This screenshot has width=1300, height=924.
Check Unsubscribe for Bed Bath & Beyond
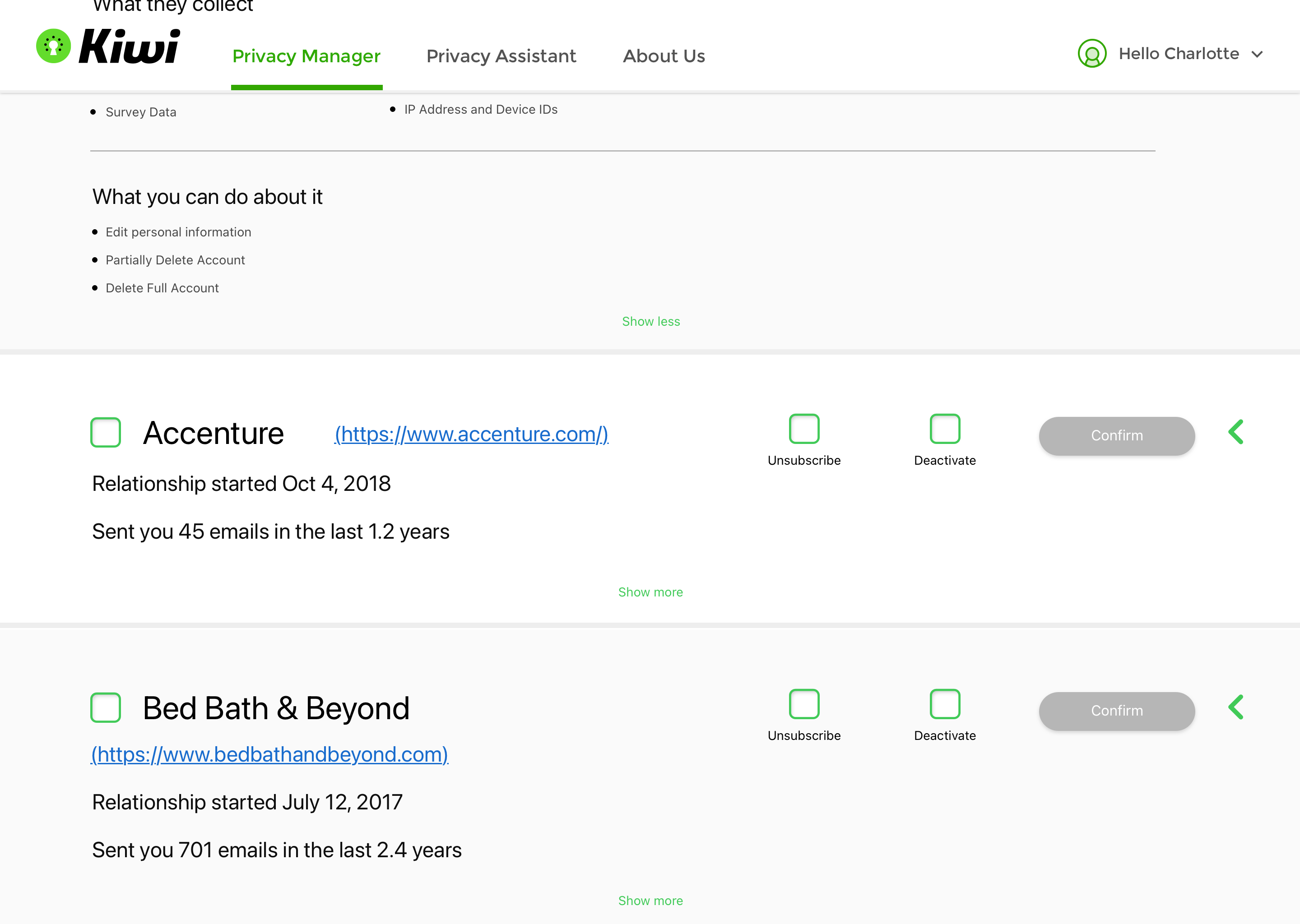[x=803, y=704]
